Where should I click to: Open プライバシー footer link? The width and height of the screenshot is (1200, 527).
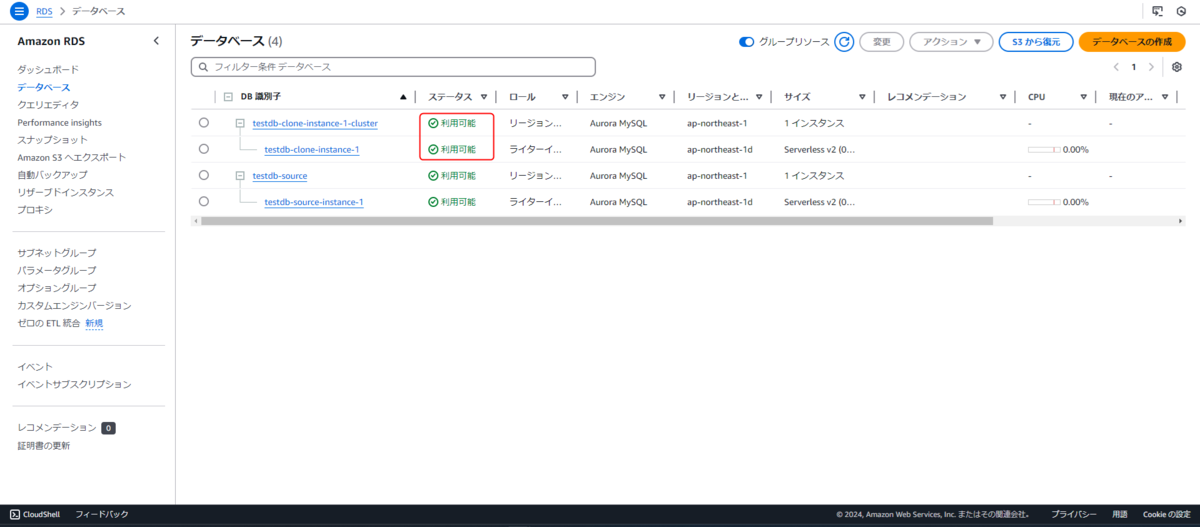click(1076, 514)
